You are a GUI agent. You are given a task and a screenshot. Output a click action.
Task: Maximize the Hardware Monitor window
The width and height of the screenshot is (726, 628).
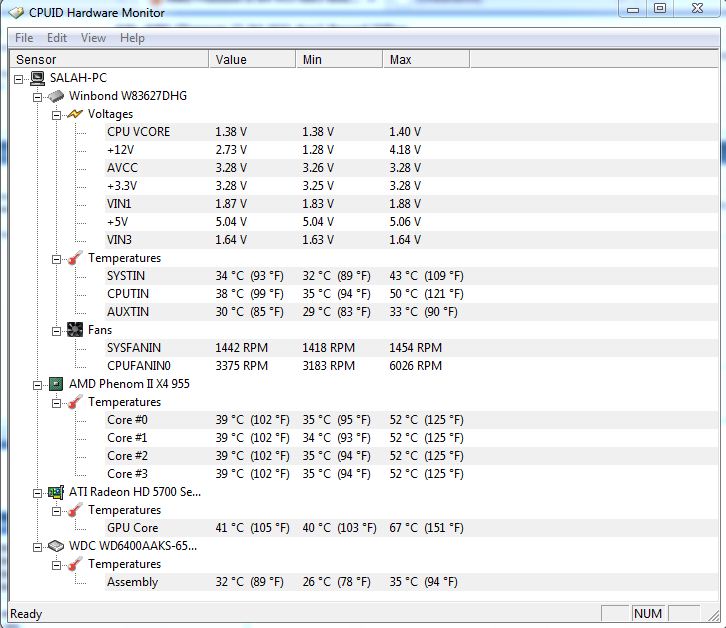tap(660, 9)
